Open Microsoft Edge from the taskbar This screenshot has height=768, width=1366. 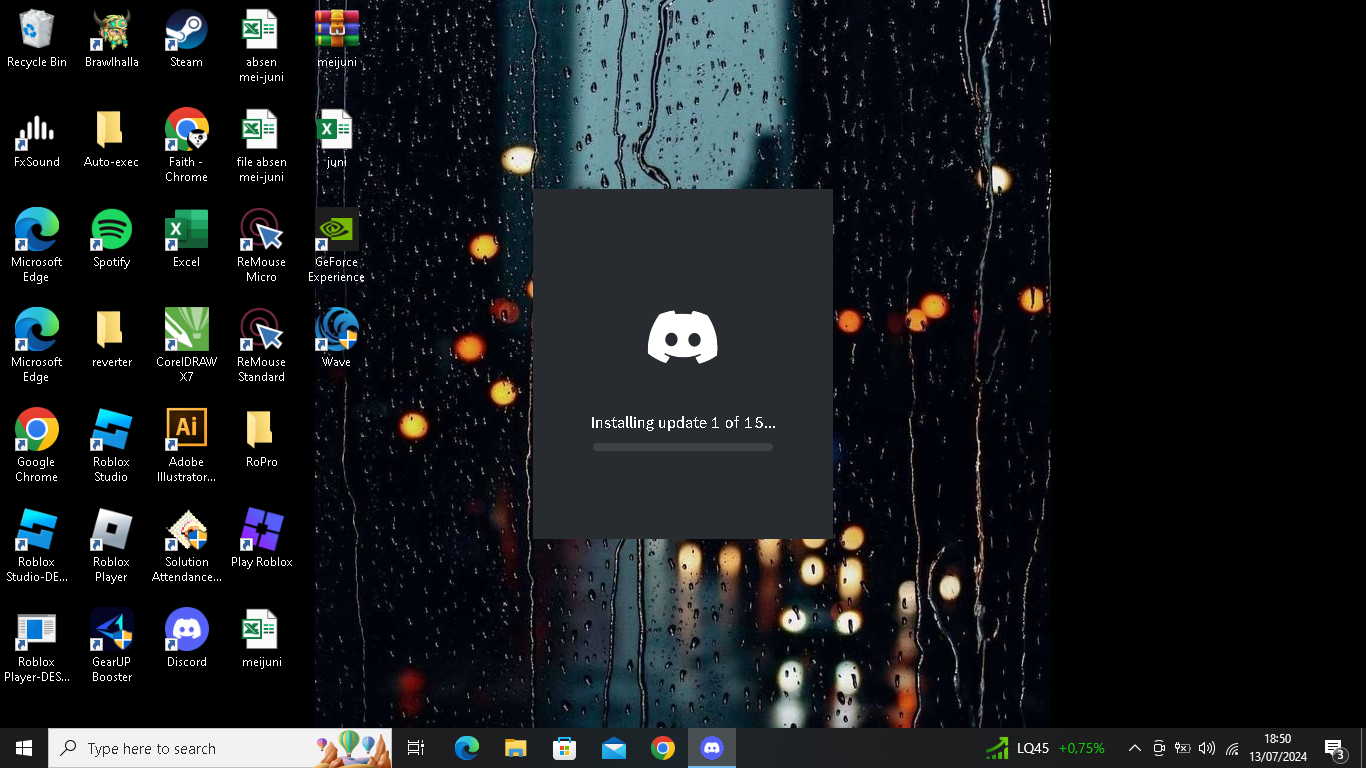[466, 748]
